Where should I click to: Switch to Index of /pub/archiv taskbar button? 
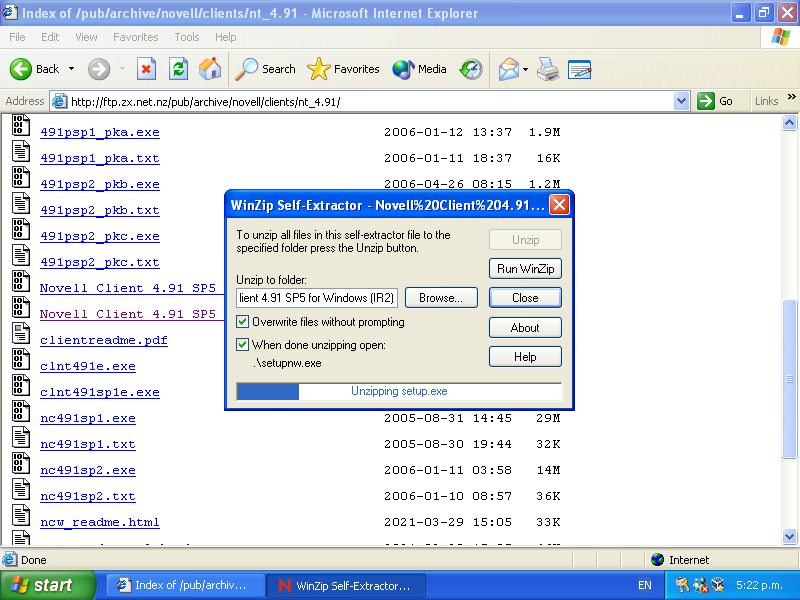pos(186,586)
